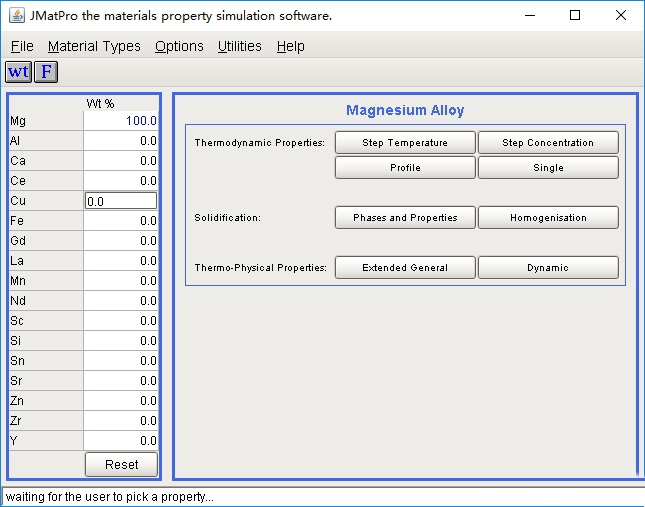Open the File menu
This screenshot has height=507, width=645.
[x=22, y=46]
